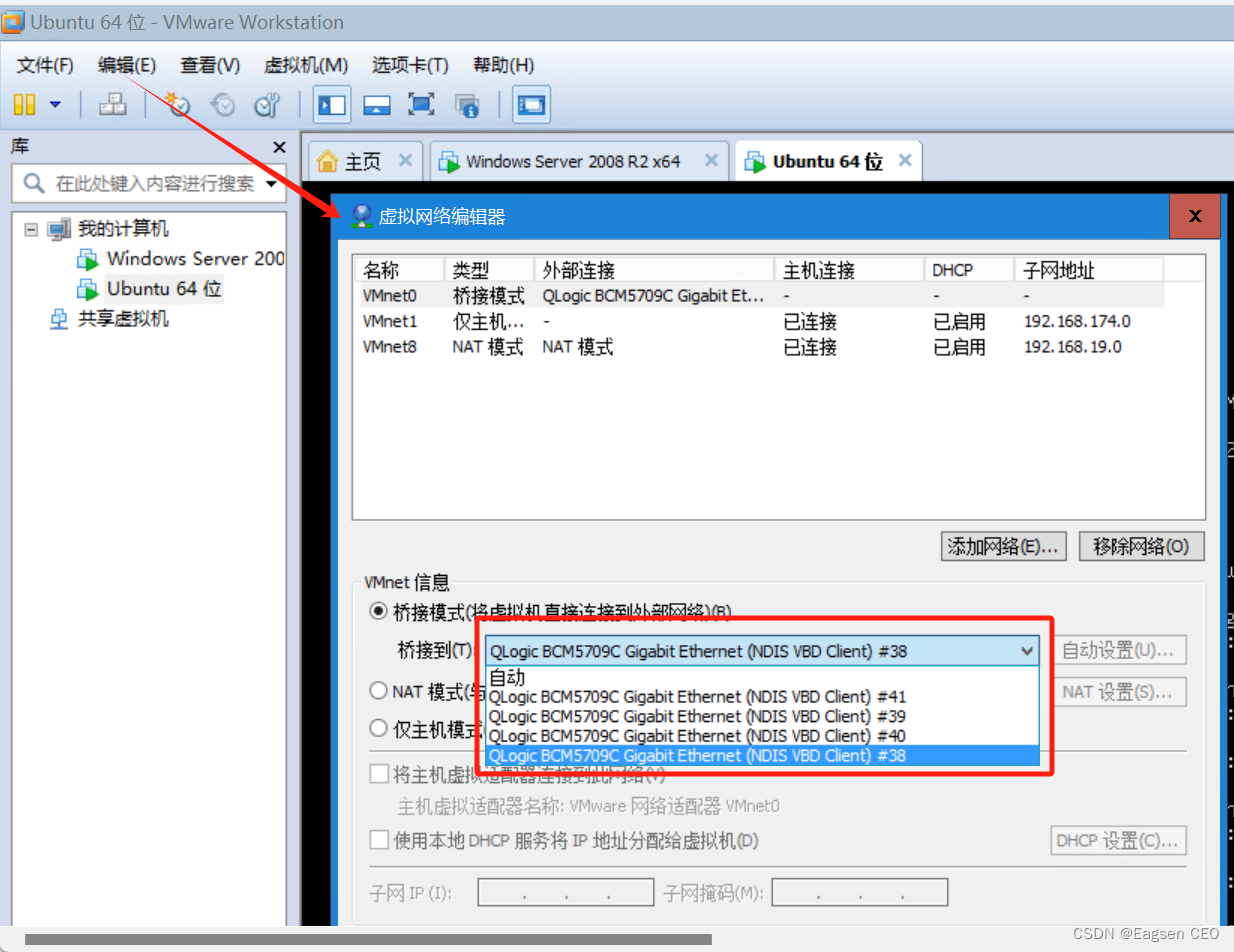This screenshot has height=952, width=1234.
Task: Choose highlighted adapter #38 in the dropdown list
Action: click(762, 756)
